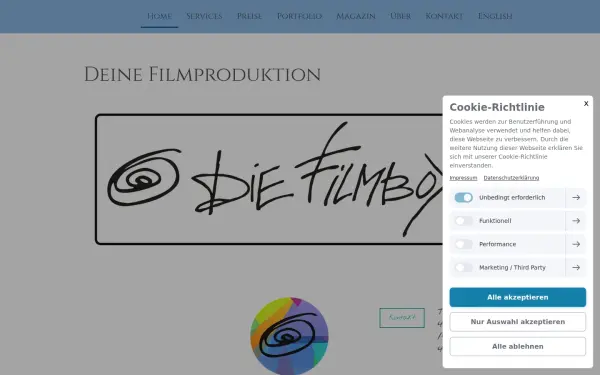Click the green-outlined Kontakt button

pos(402,318)
